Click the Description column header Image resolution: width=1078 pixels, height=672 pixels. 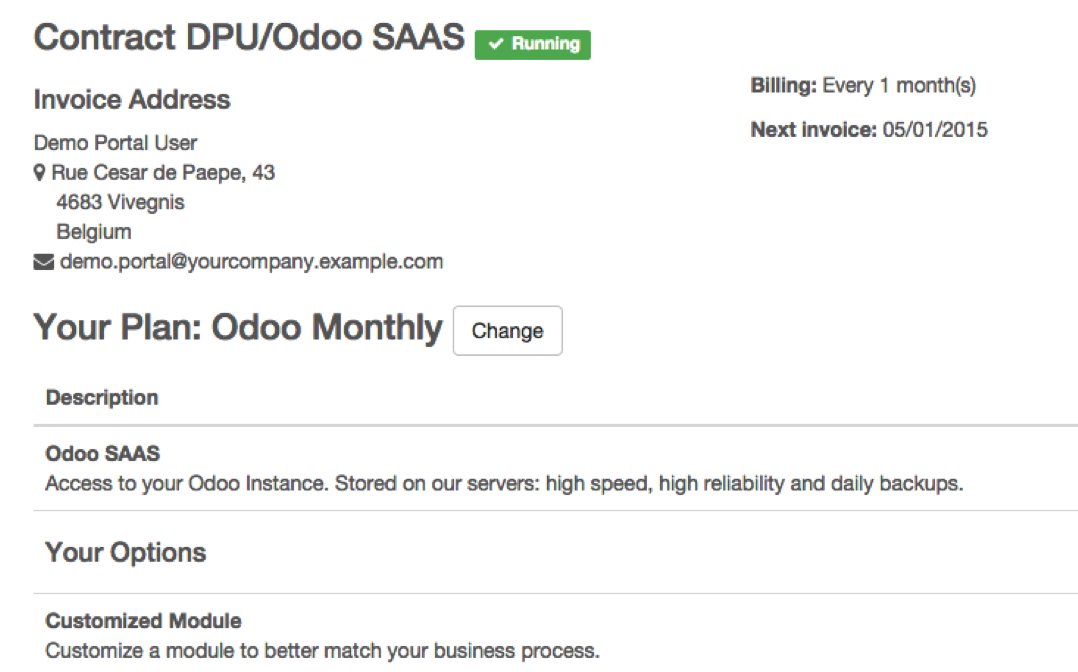(102, 398)
